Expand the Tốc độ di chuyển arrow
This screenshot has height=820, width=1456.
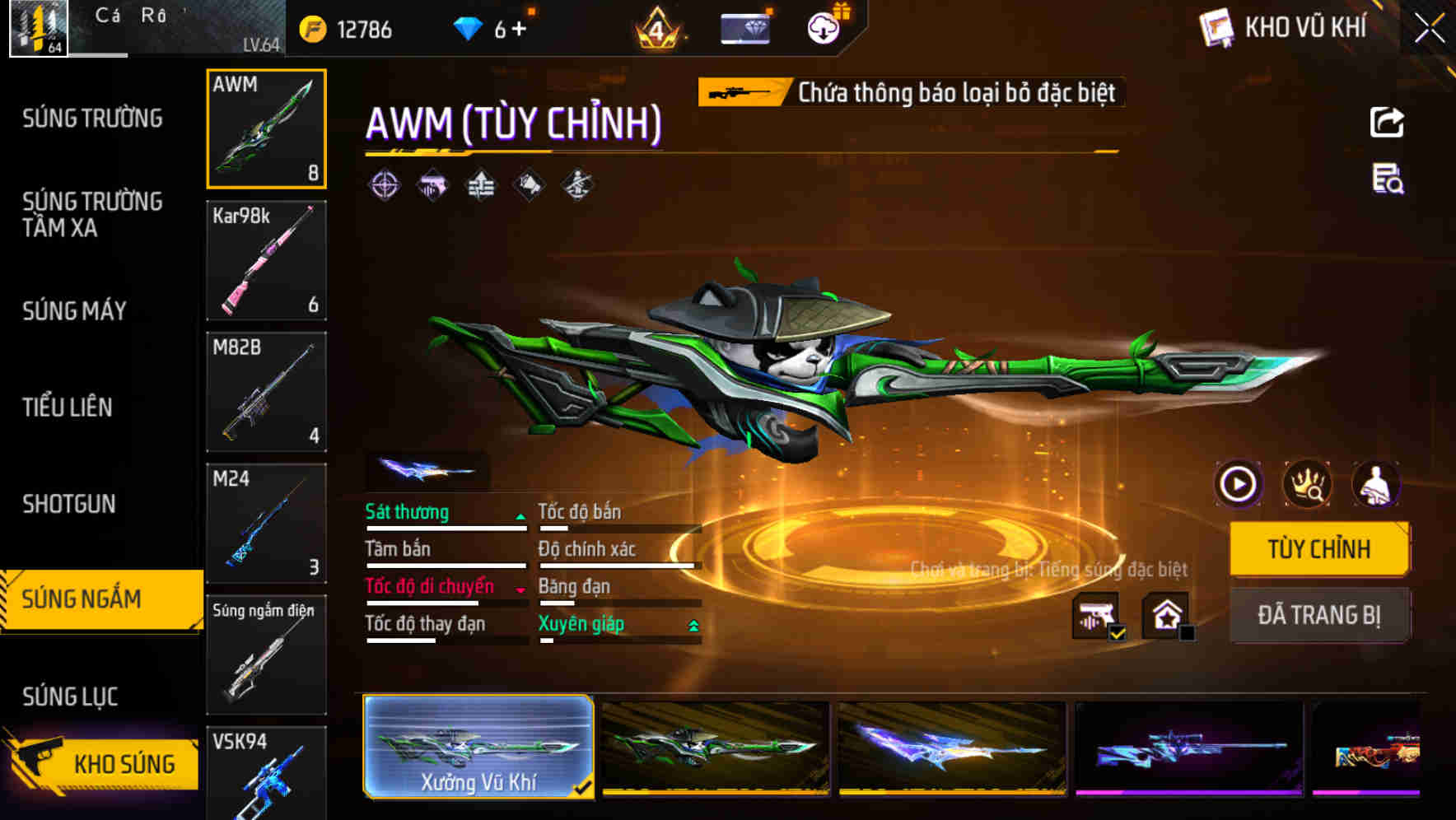(520, 589)
